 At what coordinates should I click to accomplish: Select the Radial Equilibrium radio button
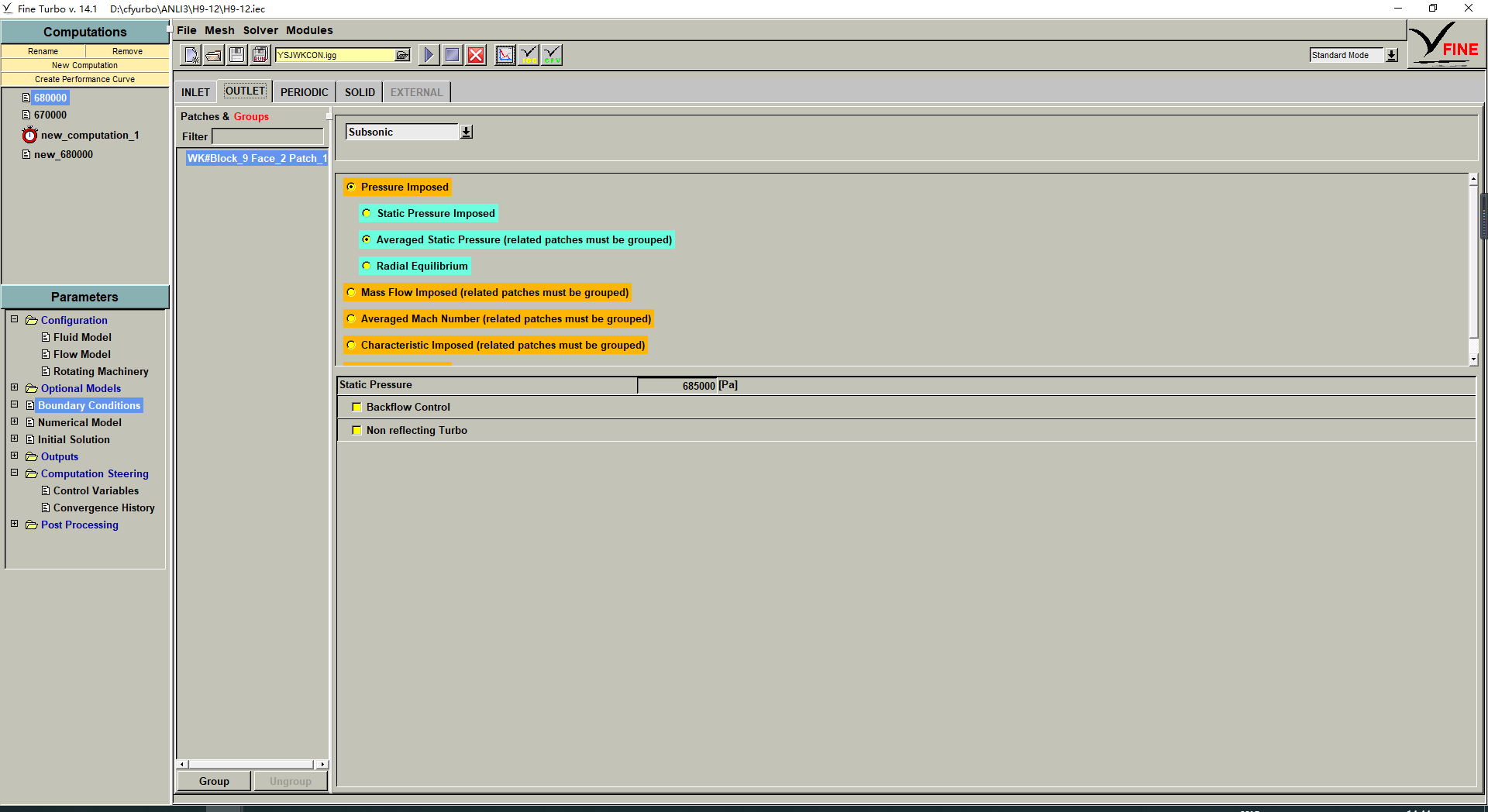coord(367,266)
